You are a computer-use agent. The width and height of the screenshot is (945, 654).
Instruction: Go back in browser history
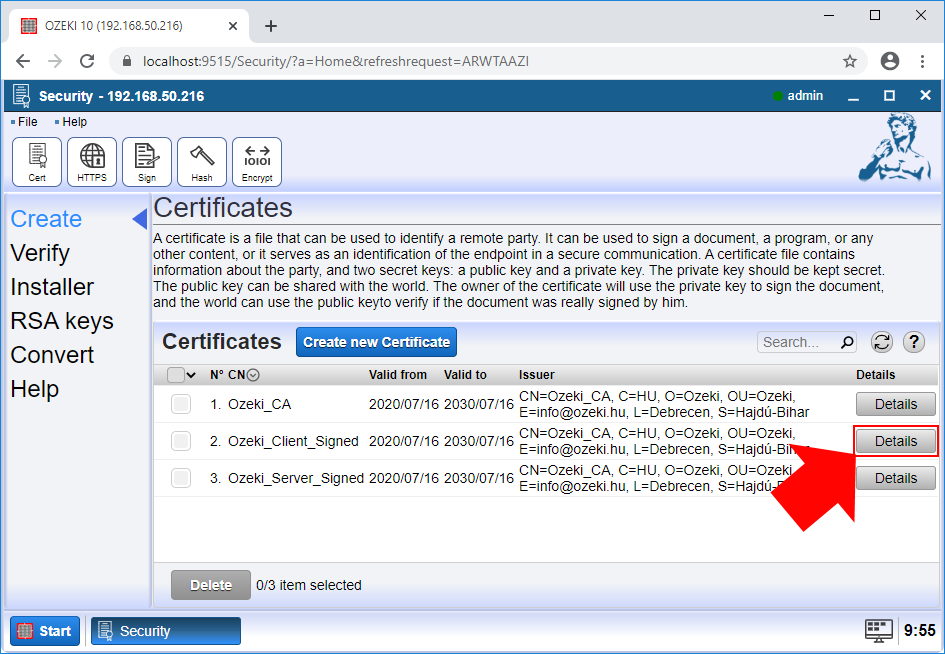[23, 61]
